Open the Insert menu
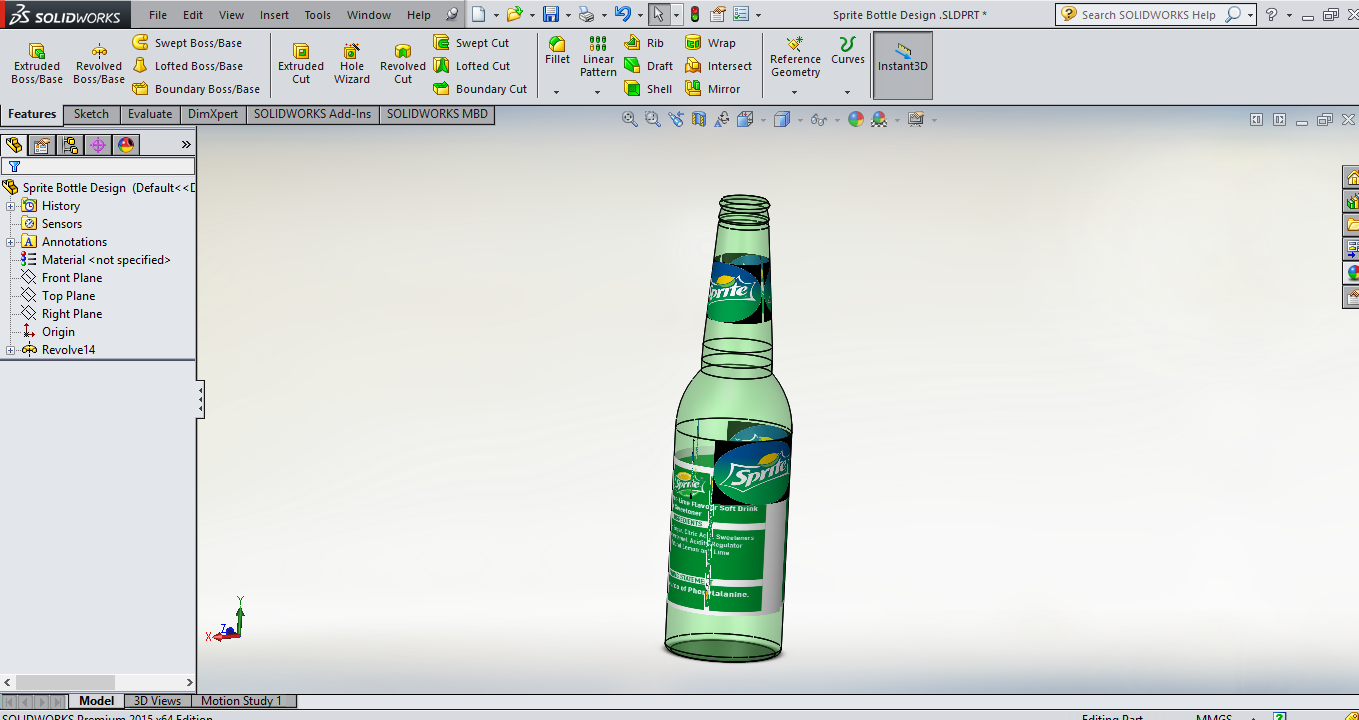 pyautogui.click(x=274, y=15)
